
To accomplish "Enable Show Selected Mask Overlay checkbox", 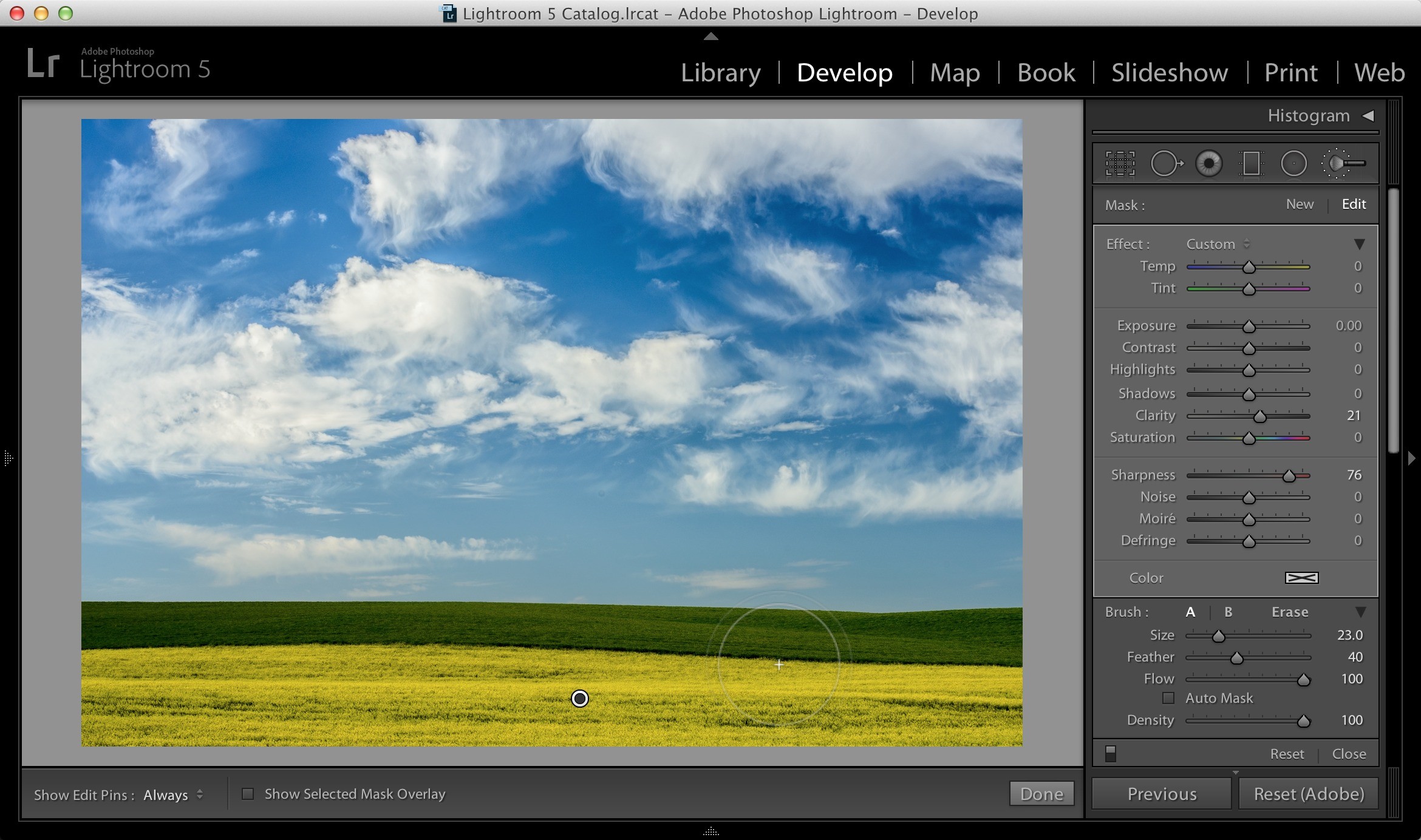I will 248,794.
